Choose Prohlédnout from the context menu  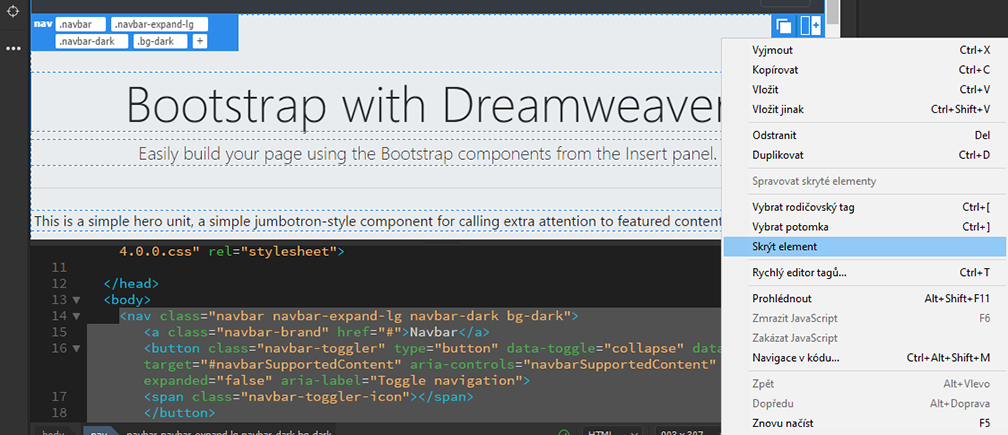(x=865, y=299)
